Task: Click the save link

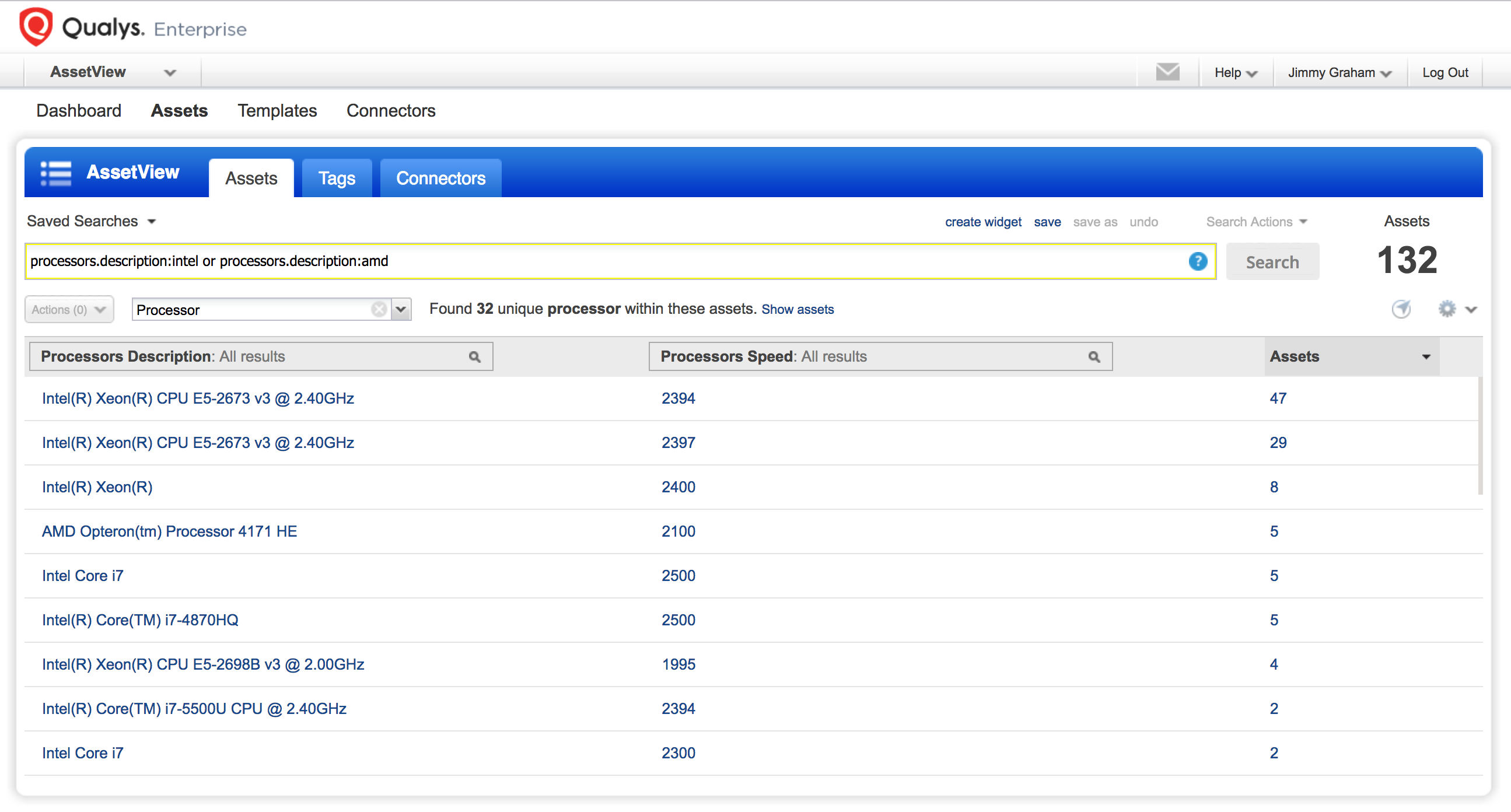Action: click(1047, 222)
